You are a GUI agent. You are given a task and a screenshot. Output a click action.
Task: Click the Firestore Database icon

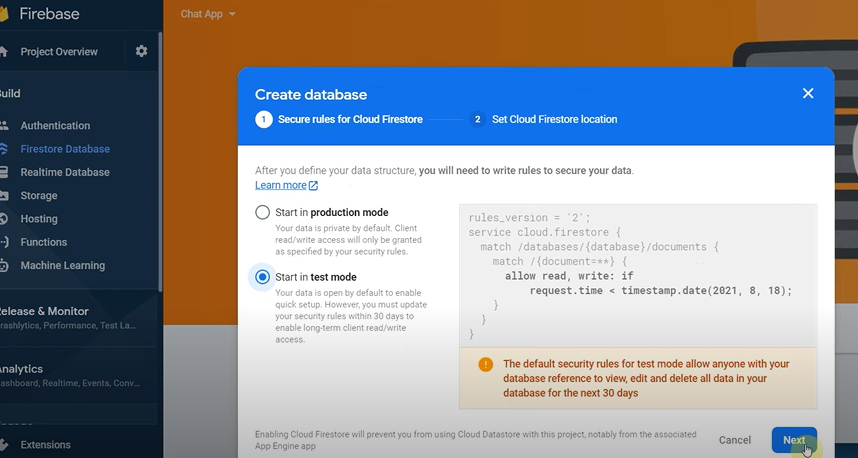tap(3, 149)
